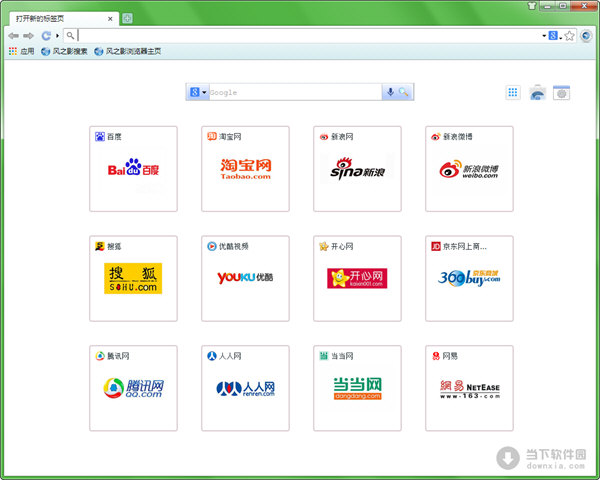
Task: Open the skin shirt icon in title bar
Action: coord(532,5)
